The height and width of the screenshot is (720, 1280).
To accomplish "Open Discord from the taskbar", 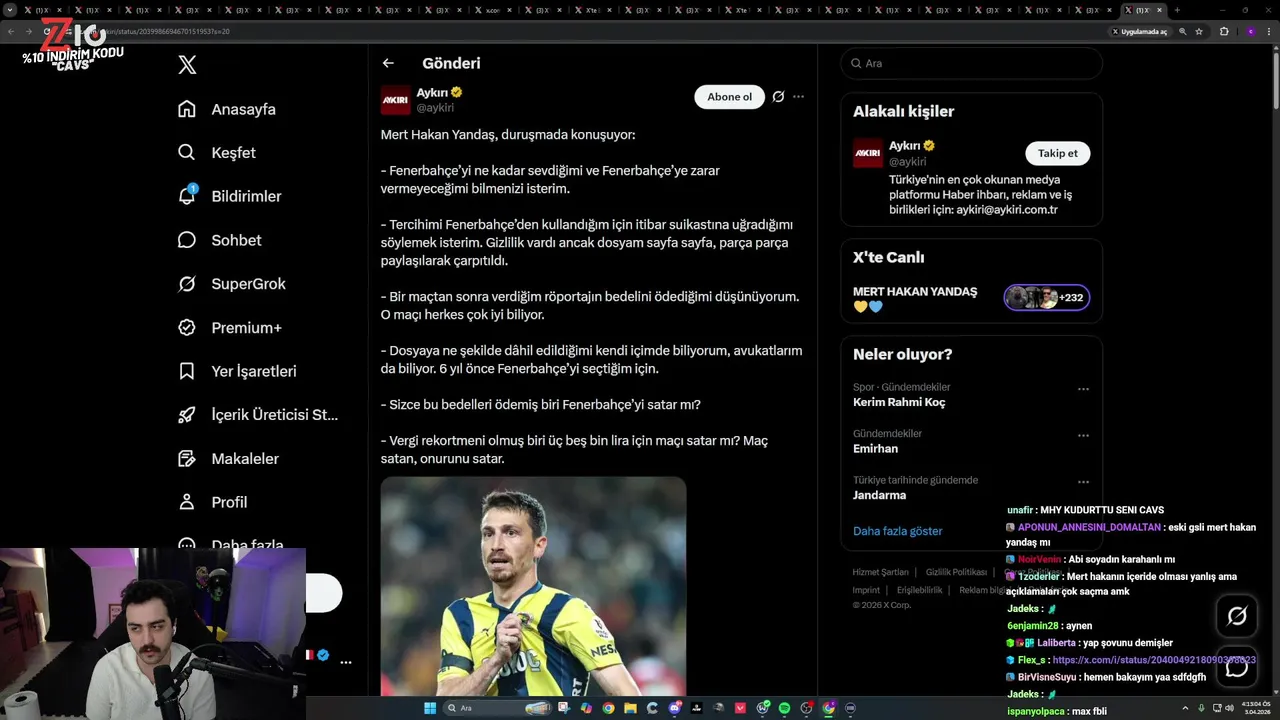I will 675,708.
